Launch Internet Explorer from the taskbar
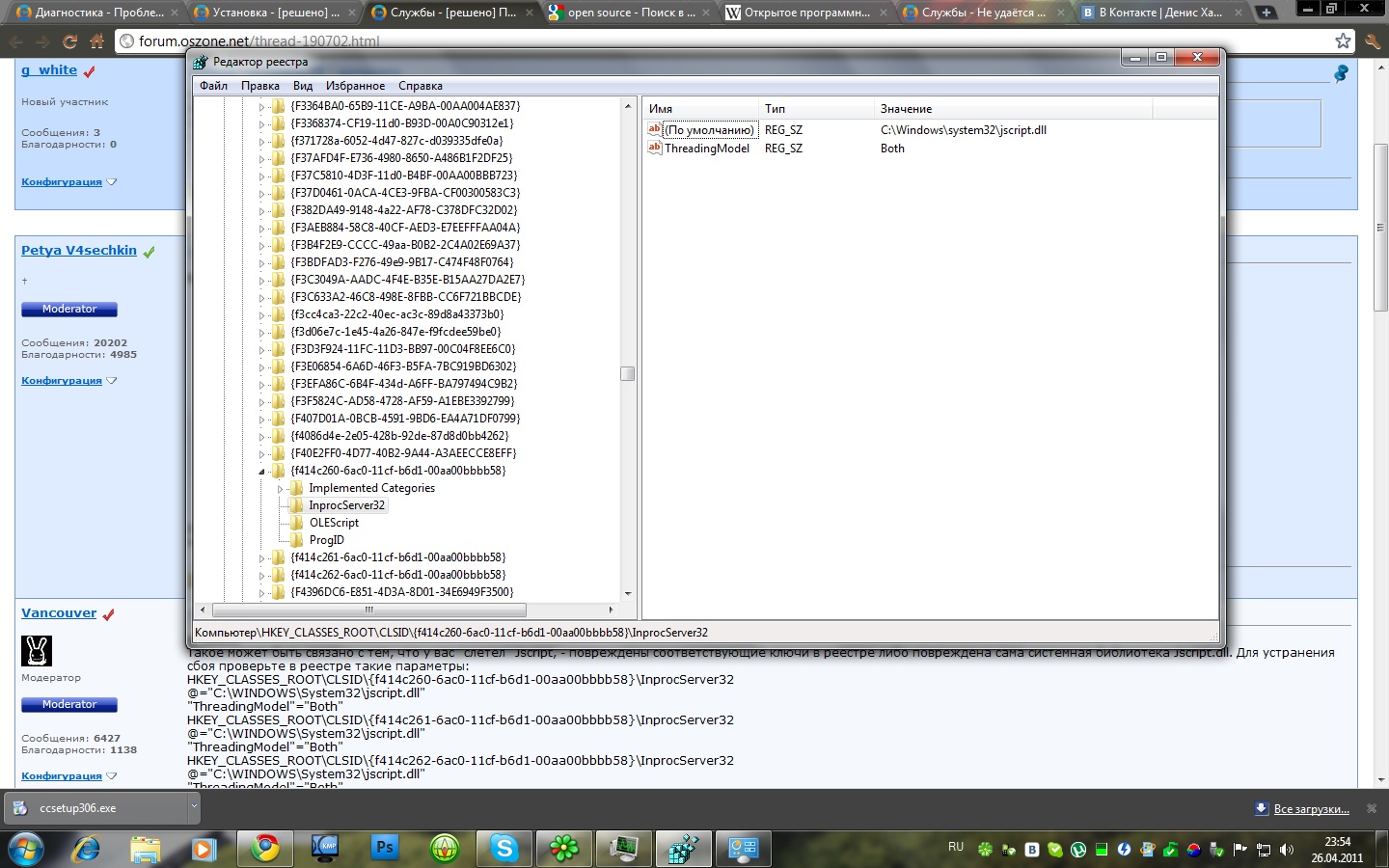The height and width of the screenshot is (868, 1389). [87, 849]
